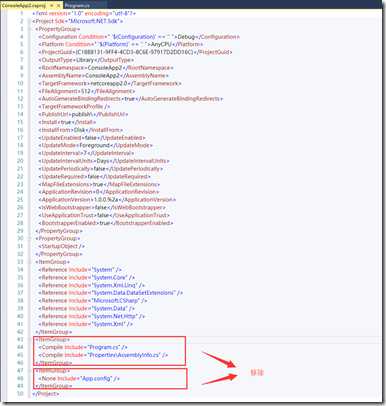Click the InstallFrom Disk line
The image size is (386, 406).
(81, 130)
